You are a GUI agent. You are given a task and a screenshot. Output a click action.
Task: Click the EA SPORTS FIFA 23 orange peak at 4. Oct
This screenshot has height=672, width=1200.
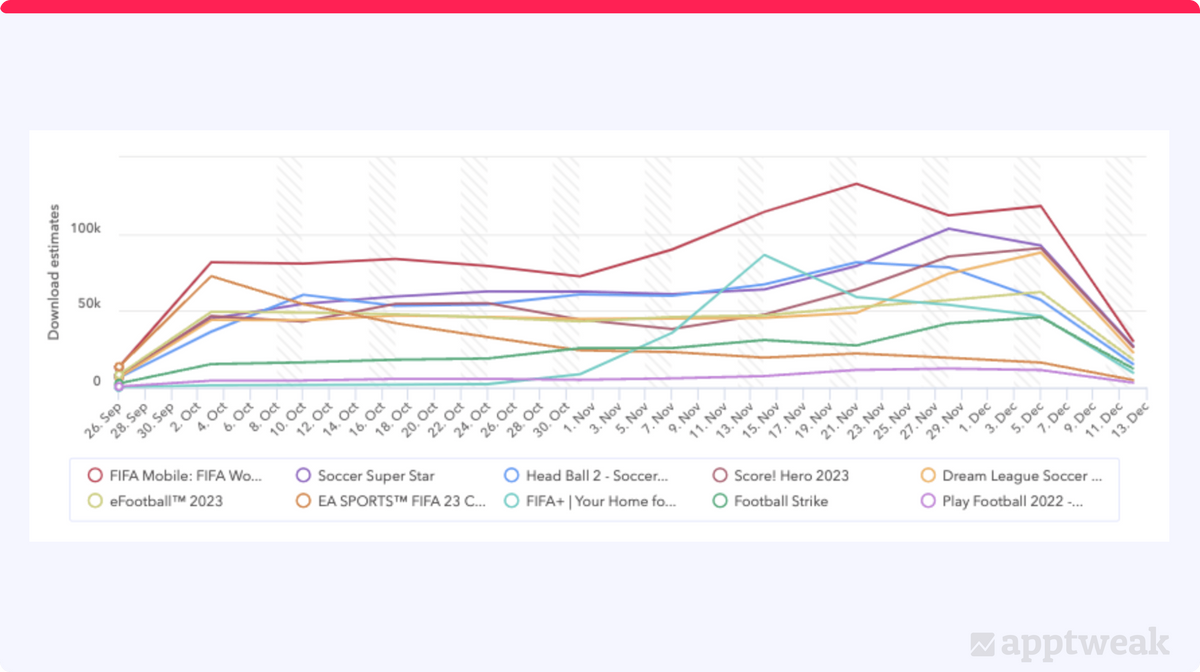212,276
